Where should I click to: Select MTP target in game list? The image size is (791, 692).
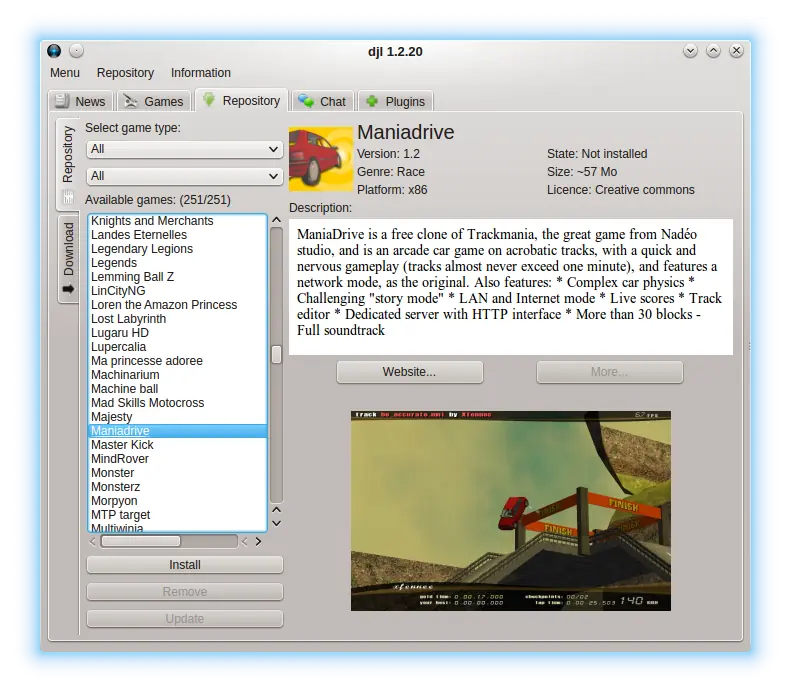pos(178,515)
